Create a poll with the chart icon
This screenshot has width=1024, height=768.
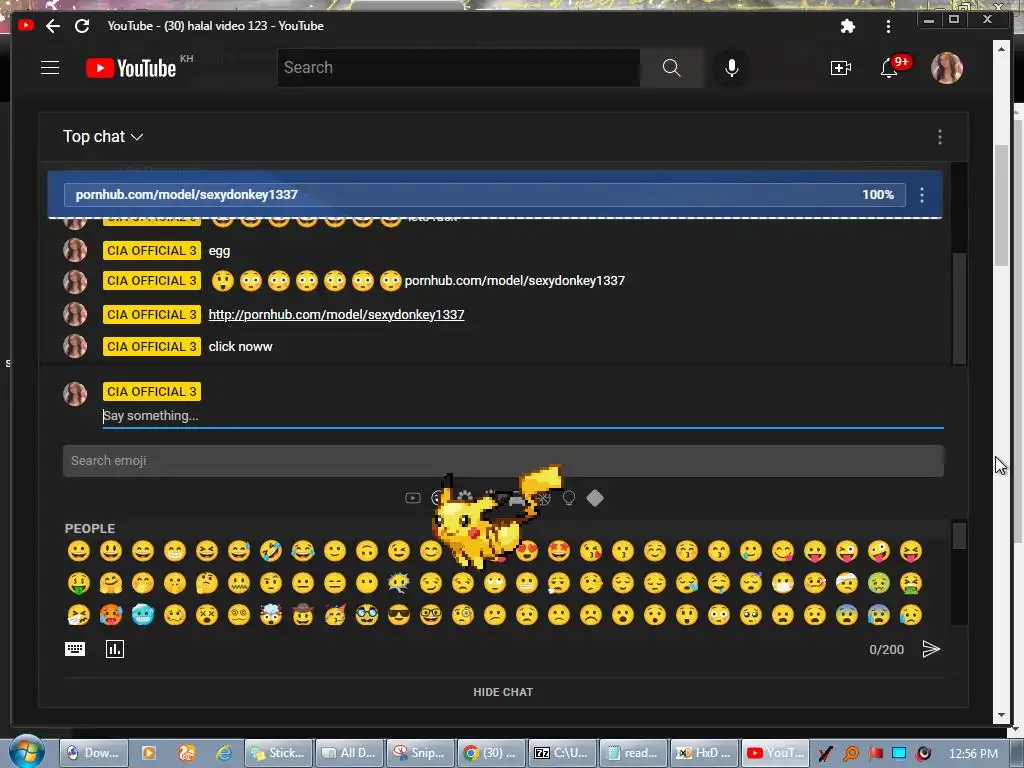[114, 649]
